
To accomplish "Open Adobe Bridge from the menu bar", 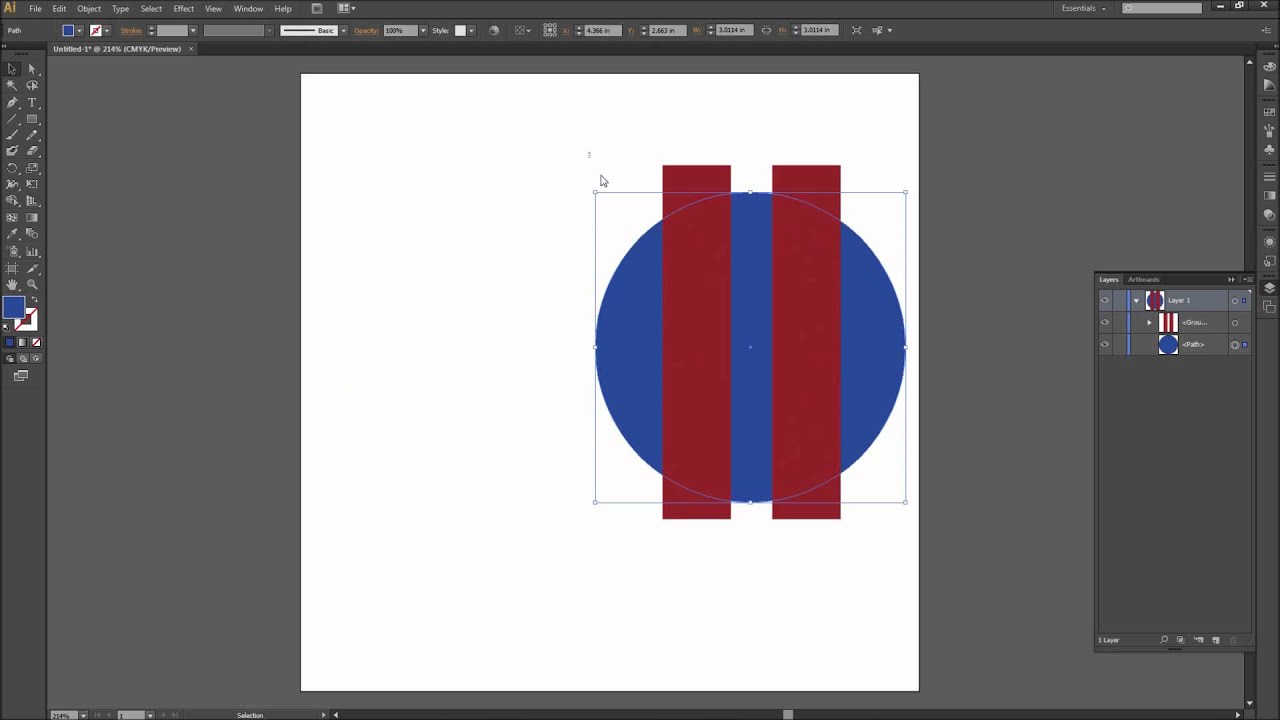I will pos(317,8).
